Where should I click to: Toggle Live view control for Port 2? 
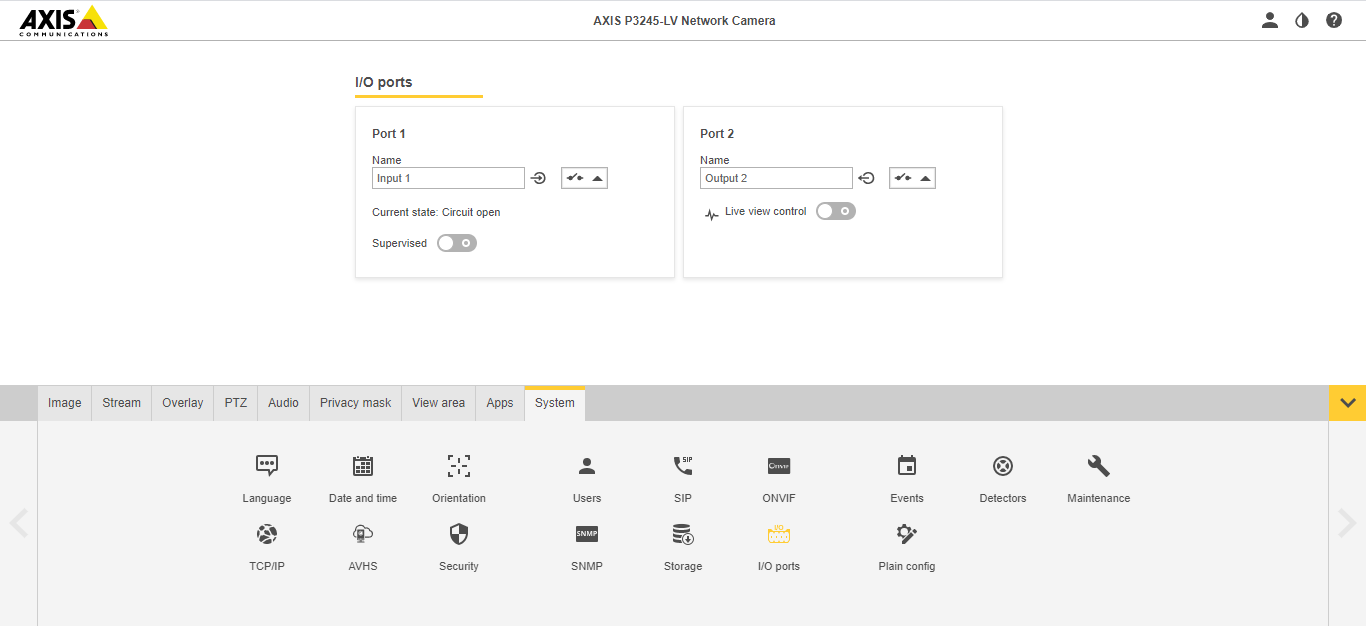point(836,211)
